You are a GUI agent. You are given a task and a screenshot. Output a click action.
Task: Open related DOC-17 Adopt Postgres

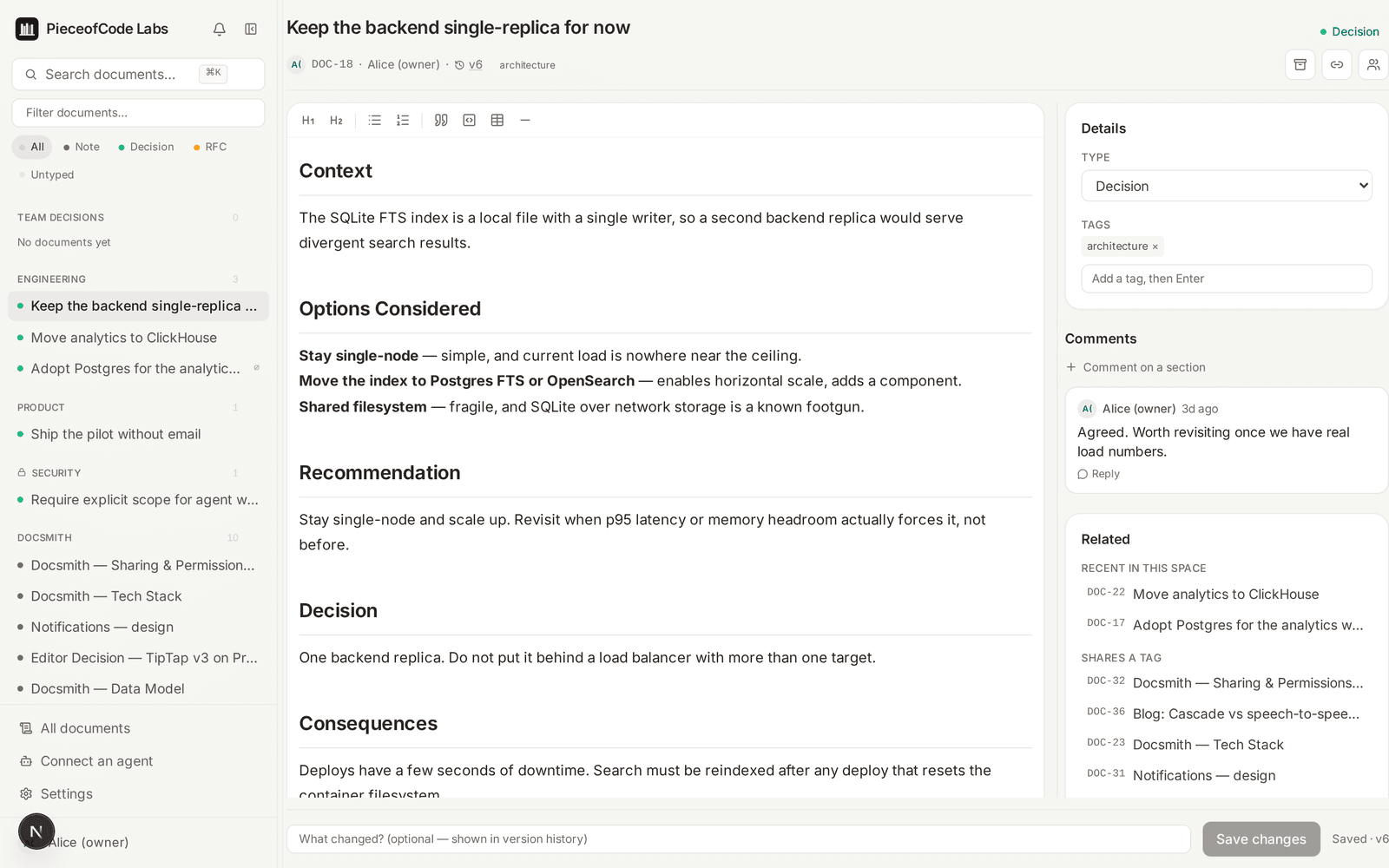tap(1226, 625)
